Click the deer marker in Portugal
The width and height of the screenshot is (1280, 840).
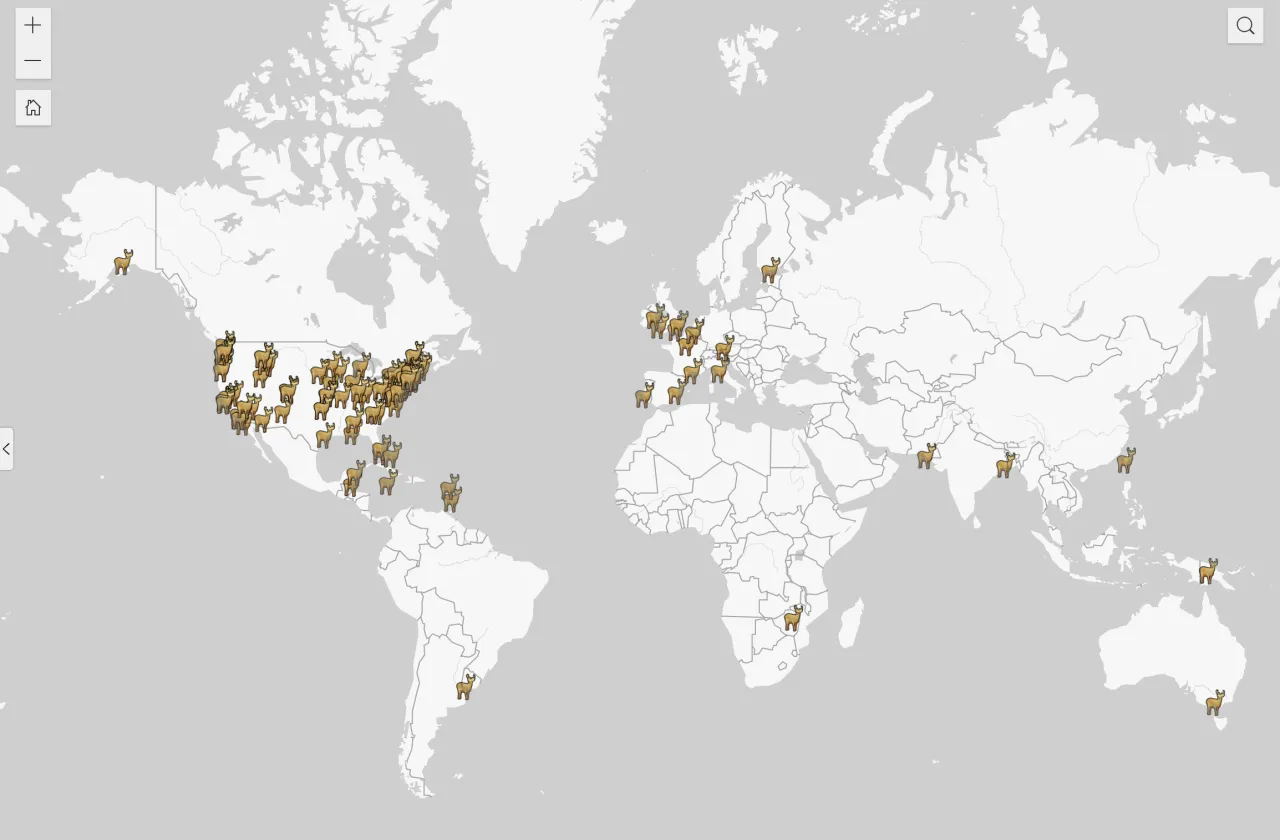(644, 395)
